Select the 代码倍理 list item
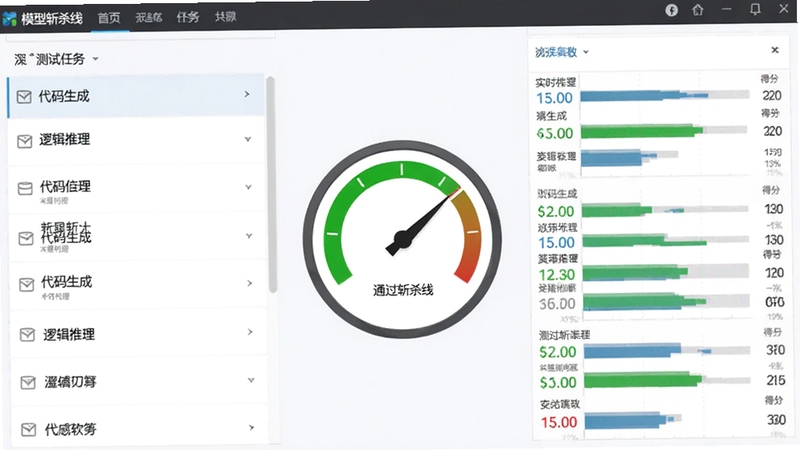Viewport: 800px width, 450px height. [137, 188]
